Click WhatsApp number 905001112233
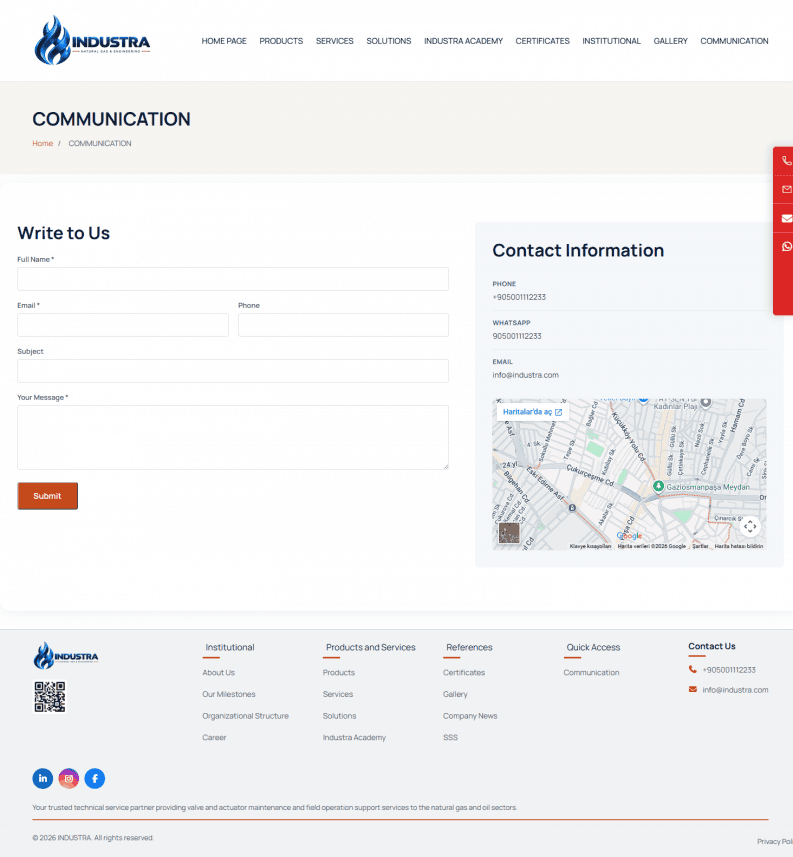The height and width of the screenshot is (857, 793). 517,336
